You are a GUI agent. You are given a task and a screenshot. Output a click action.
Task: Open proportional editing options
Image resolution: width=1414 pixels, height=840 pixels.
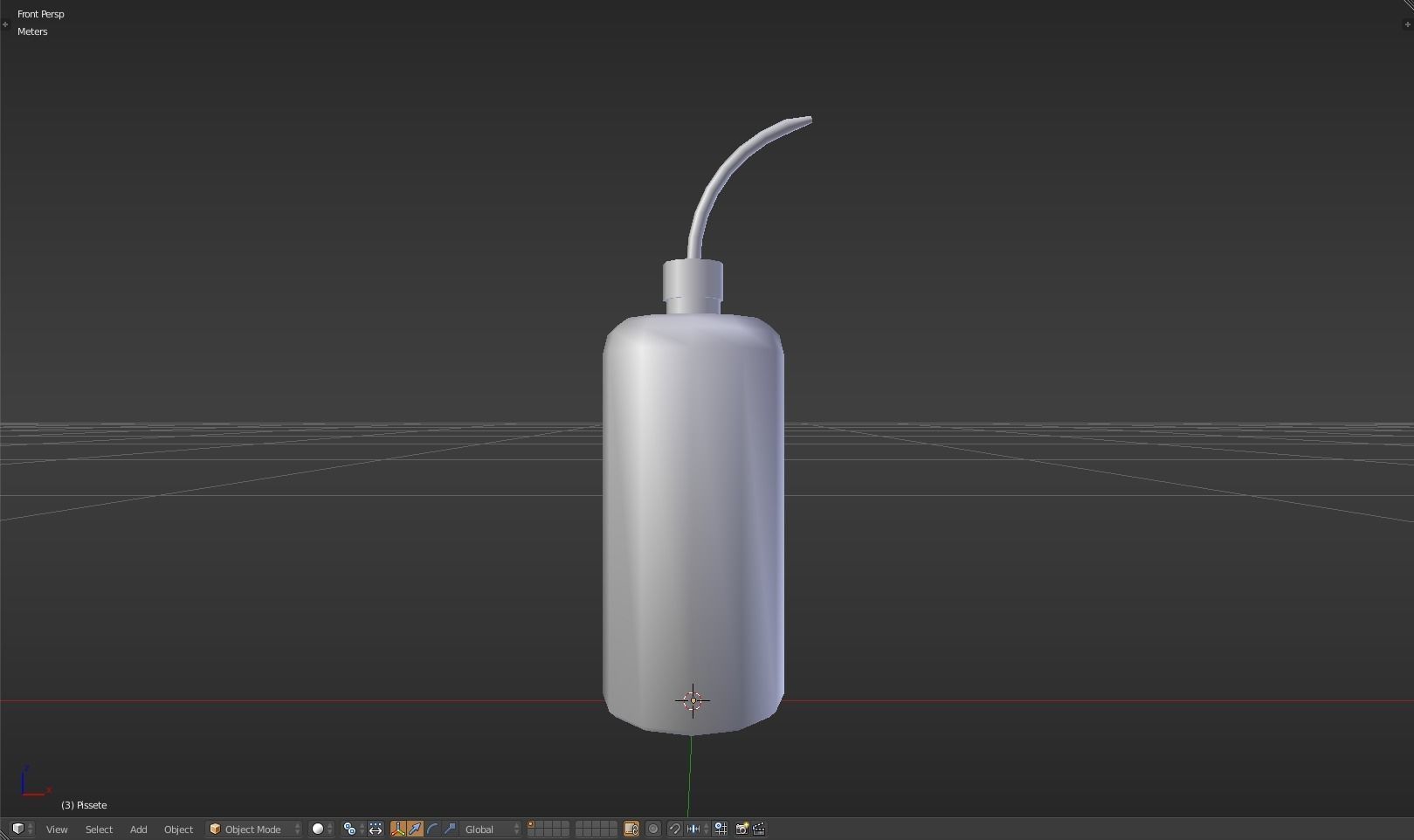pos(653,829)
